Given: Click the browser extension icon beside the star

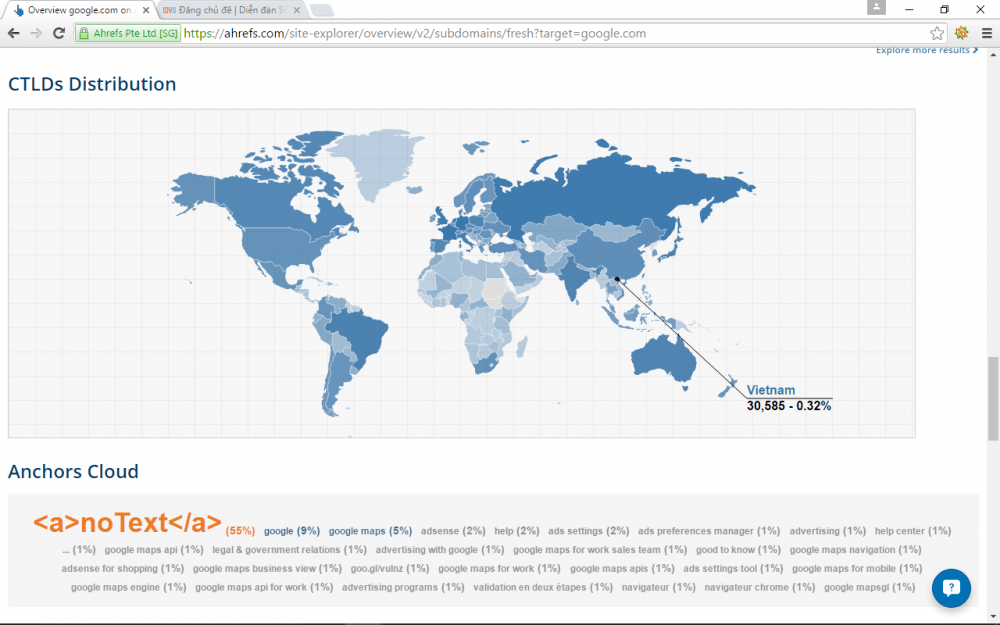Looking at the screenshot, I should click(x=962, y=33).
